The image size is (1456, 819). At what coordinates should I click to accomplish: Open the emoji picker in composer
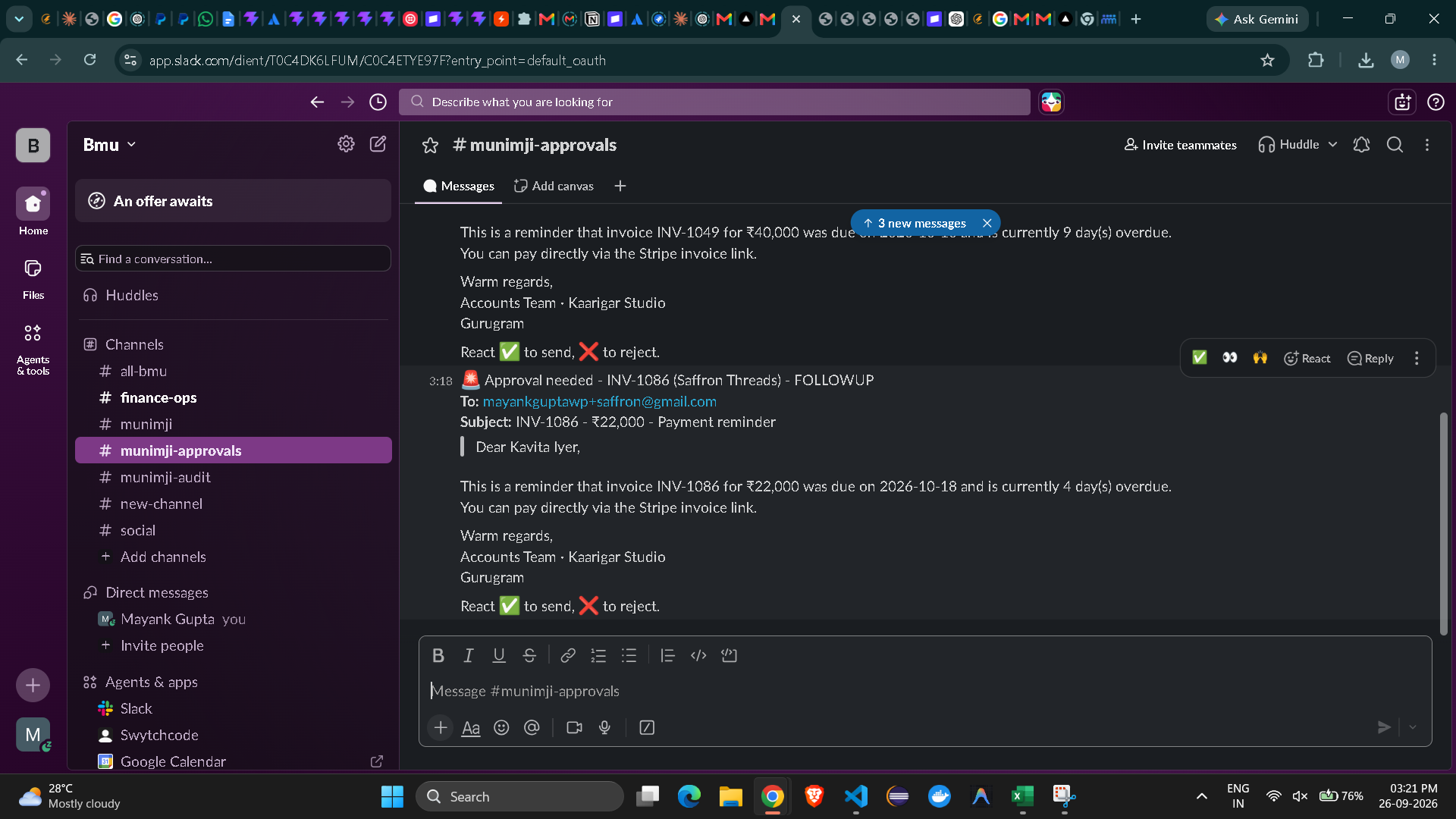coord(501,727)
